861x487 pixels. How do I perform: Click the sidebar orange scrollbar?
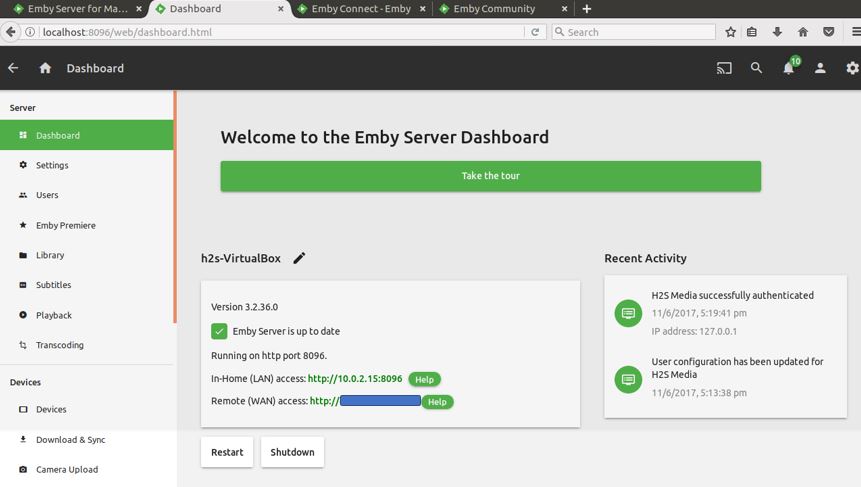tap(175, 207)
